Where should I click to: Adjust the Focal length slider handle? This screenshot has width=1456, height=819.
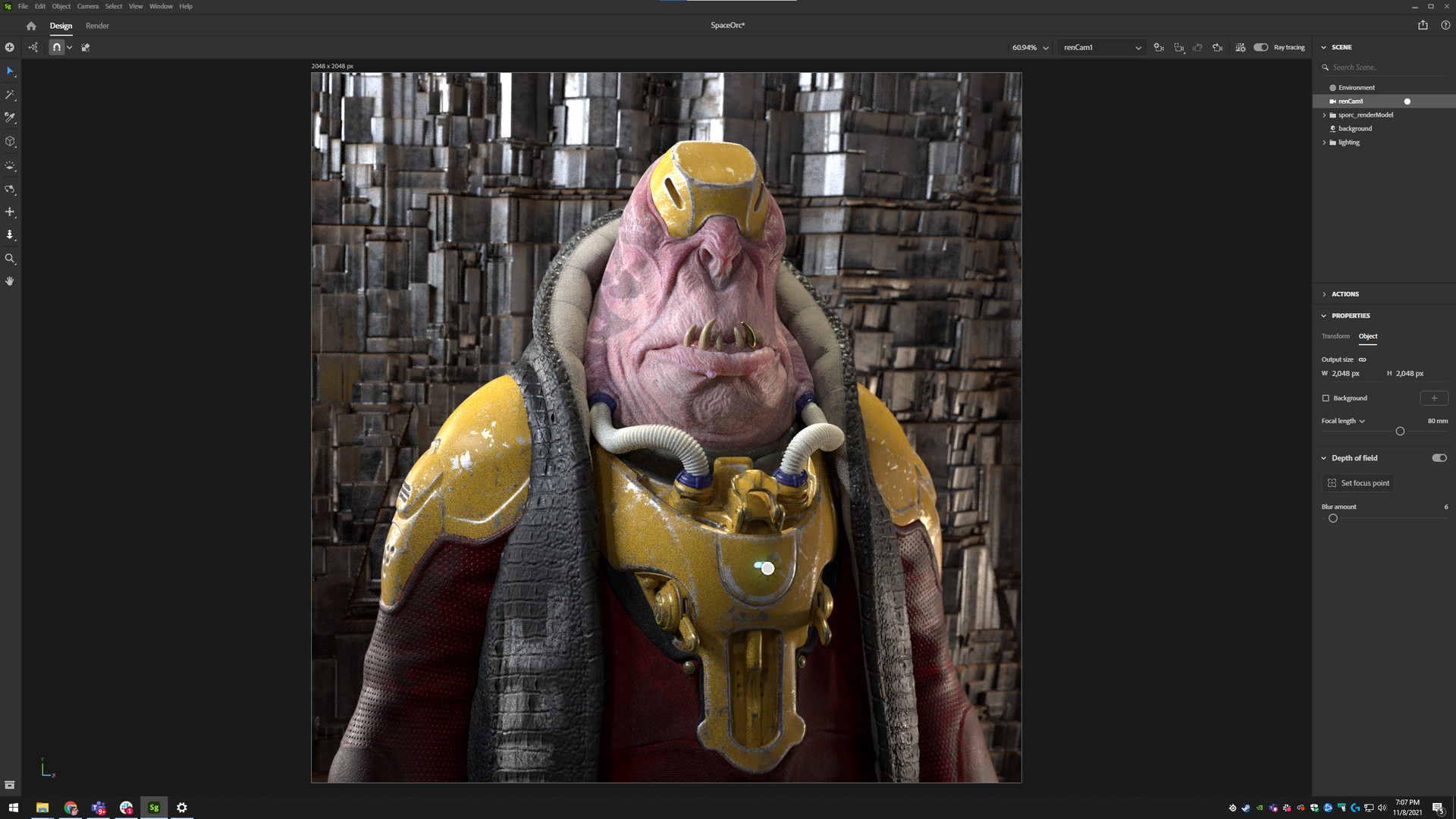tap(1400, 431)
